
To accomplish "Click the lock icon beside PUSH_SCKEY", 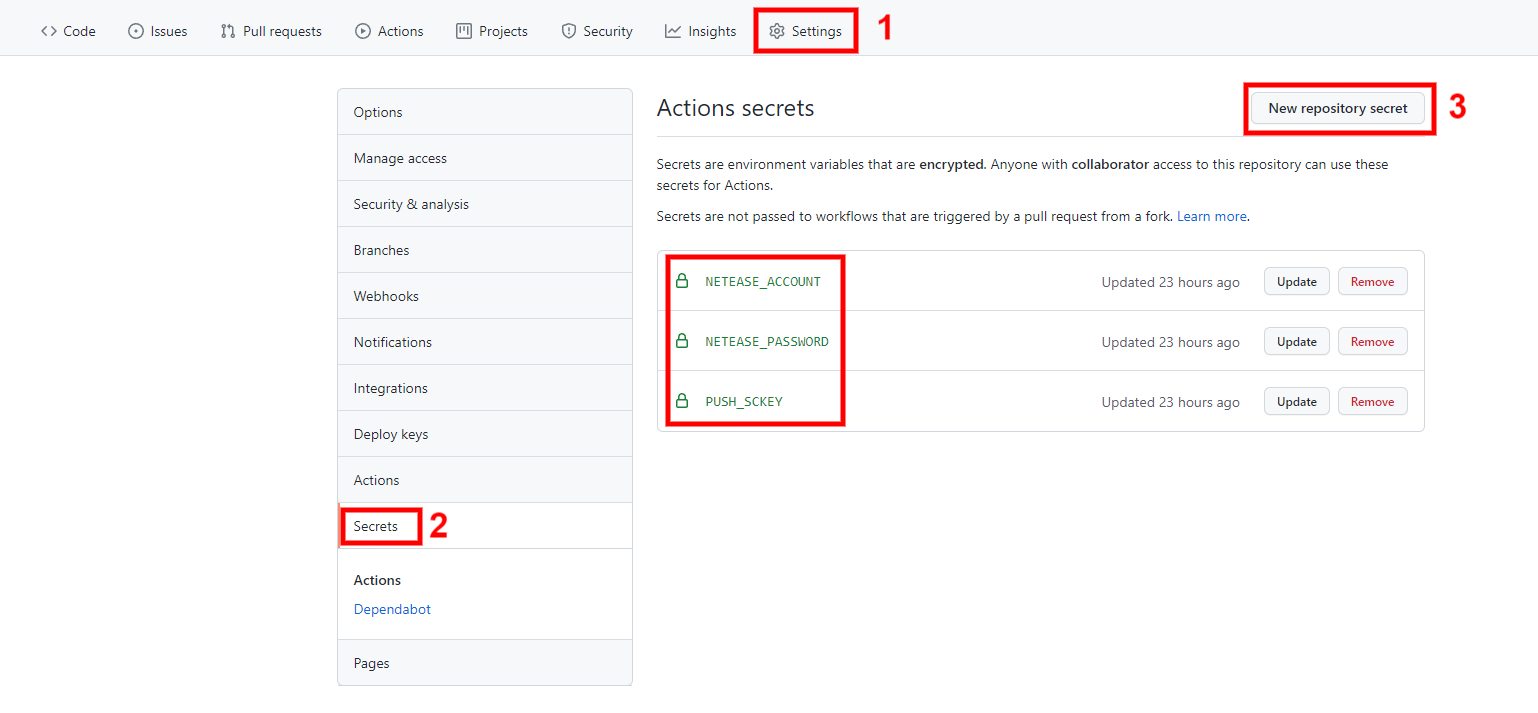I will pyautogui.click(x=682, y=402).
